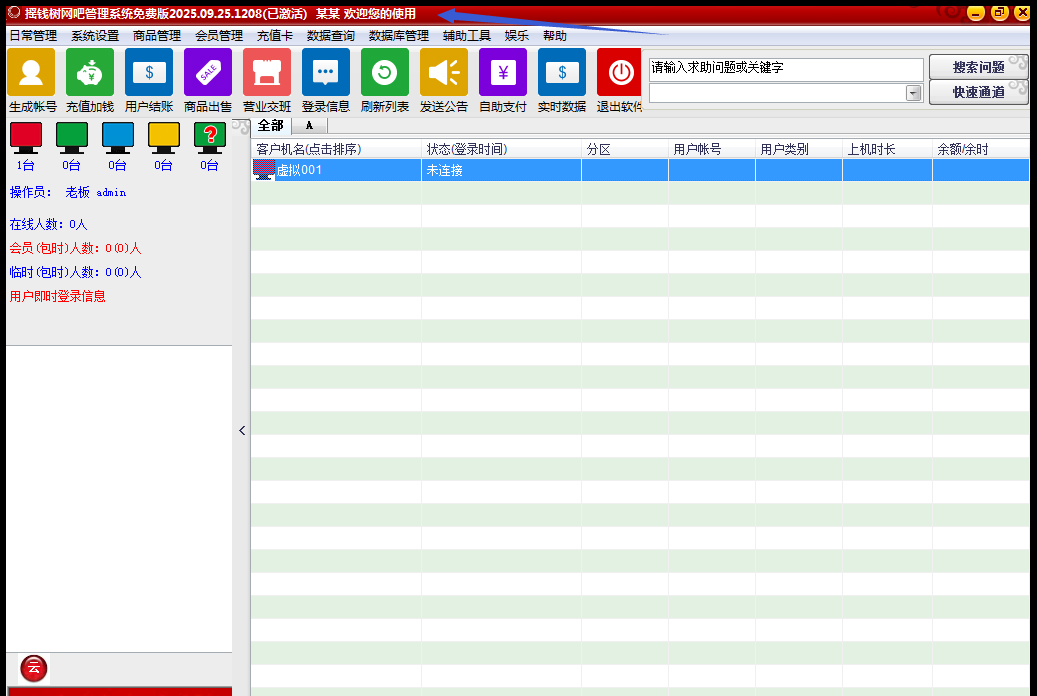Image resolution: width=1037 pixels, height=696 pixels.
Task: Click the help keyword search input field
Action: tap(786, 69)
